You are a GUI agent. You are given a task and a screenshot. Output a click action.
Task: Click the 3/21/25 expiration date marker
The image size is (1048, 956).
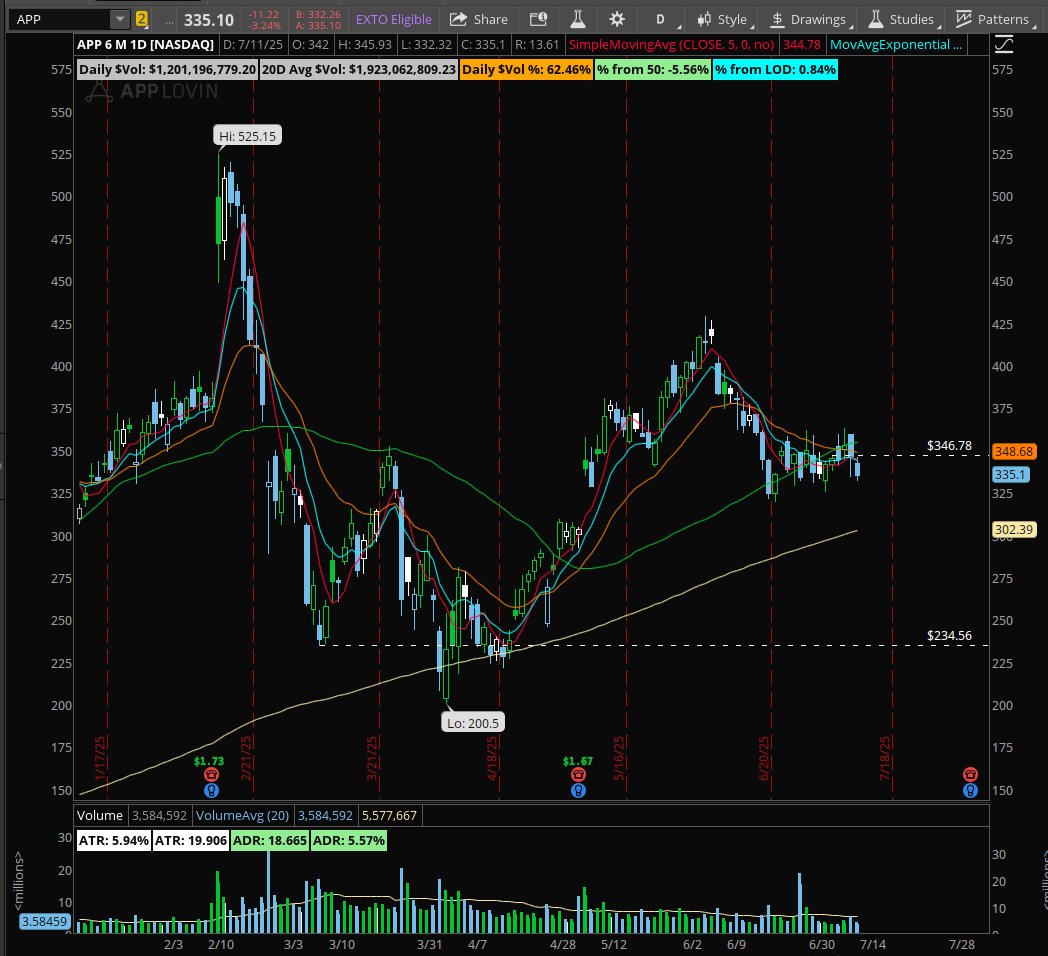tap(372, 757)
